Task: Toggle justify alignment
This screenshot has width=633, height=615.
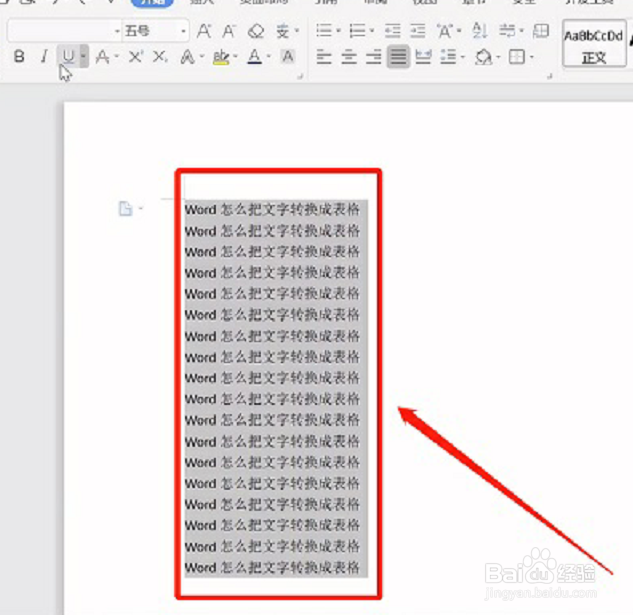Action: click(398, 57)
